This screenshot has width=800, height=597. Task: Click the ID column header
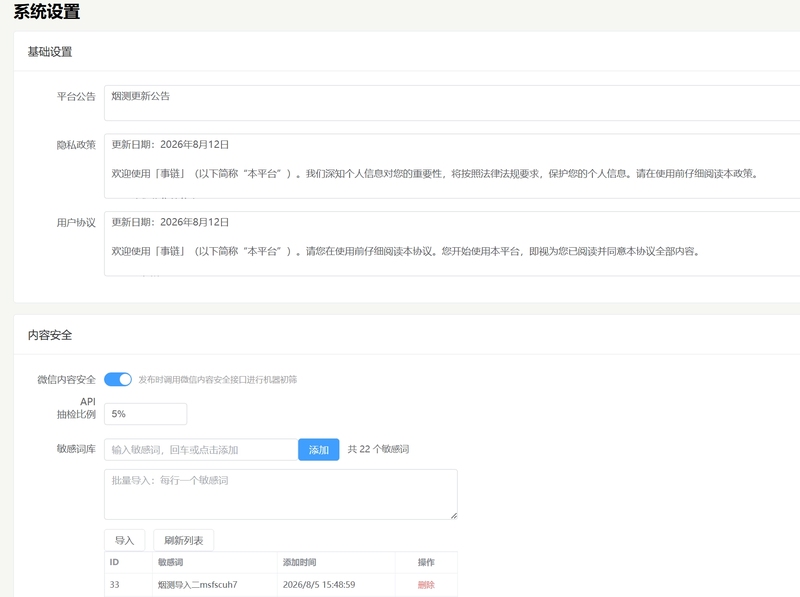pos(114,562)
